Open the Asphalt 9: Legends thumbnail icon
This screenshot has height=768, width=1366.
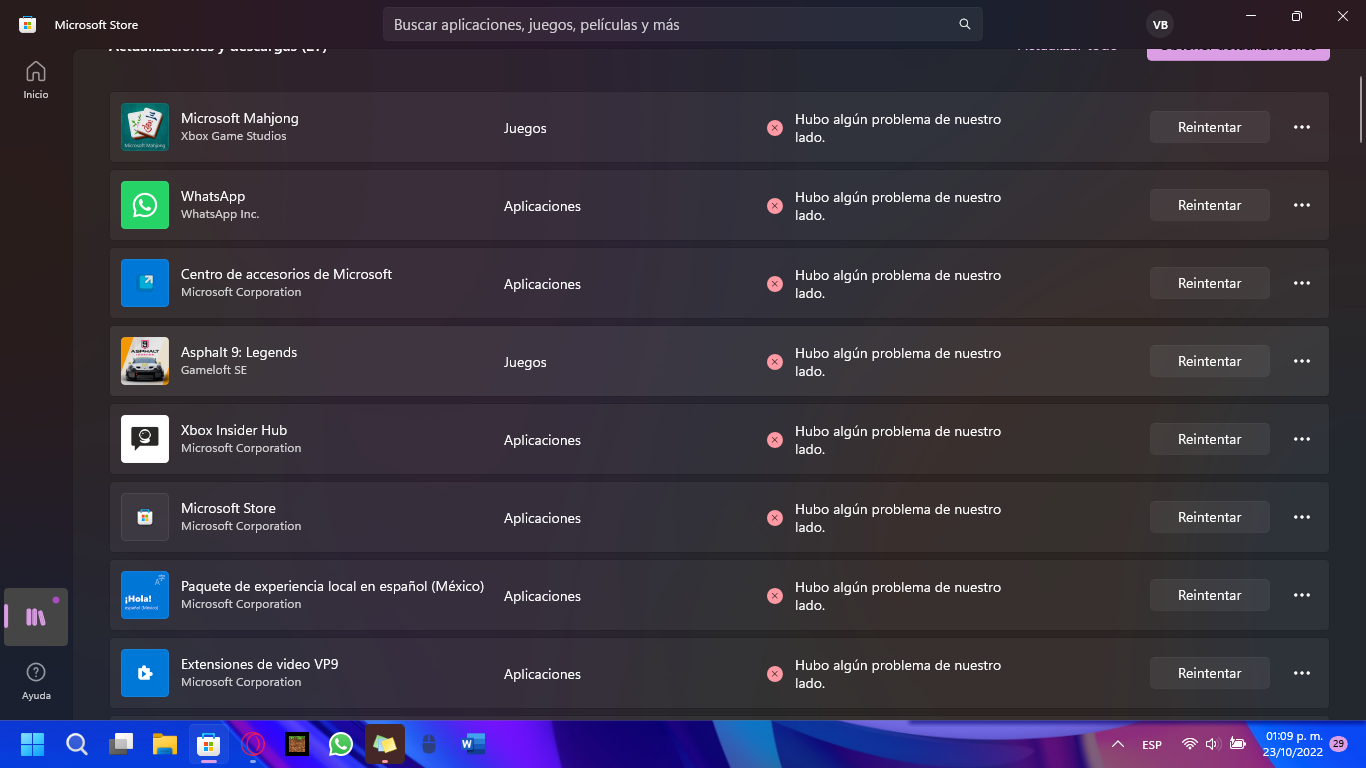tap(145, 361)
